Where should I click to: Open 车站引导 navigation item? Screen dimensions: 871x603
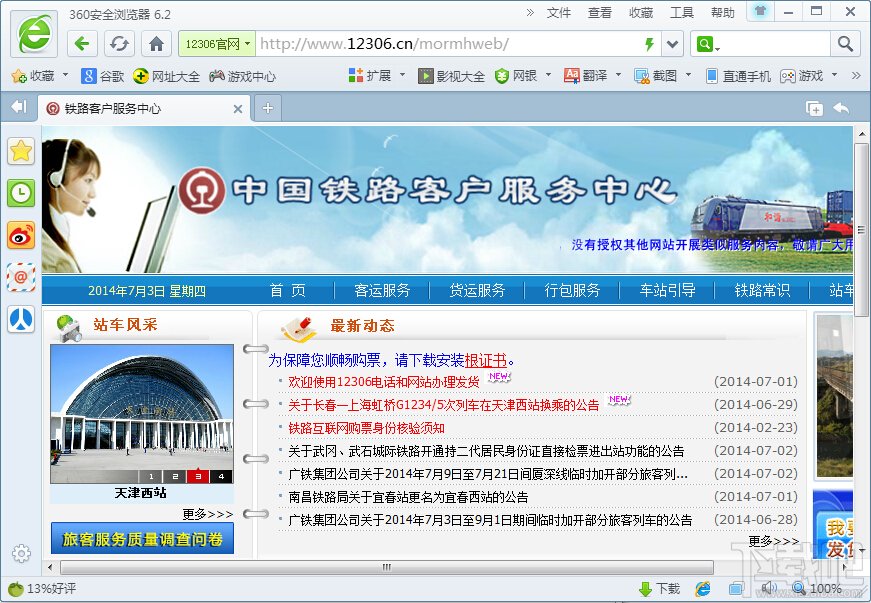[x=667, y=290]
